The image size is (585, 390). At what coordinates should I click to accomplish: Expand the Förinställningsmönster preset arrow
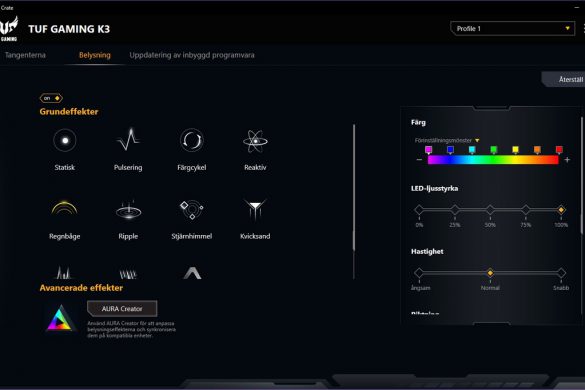click(477, 140)
